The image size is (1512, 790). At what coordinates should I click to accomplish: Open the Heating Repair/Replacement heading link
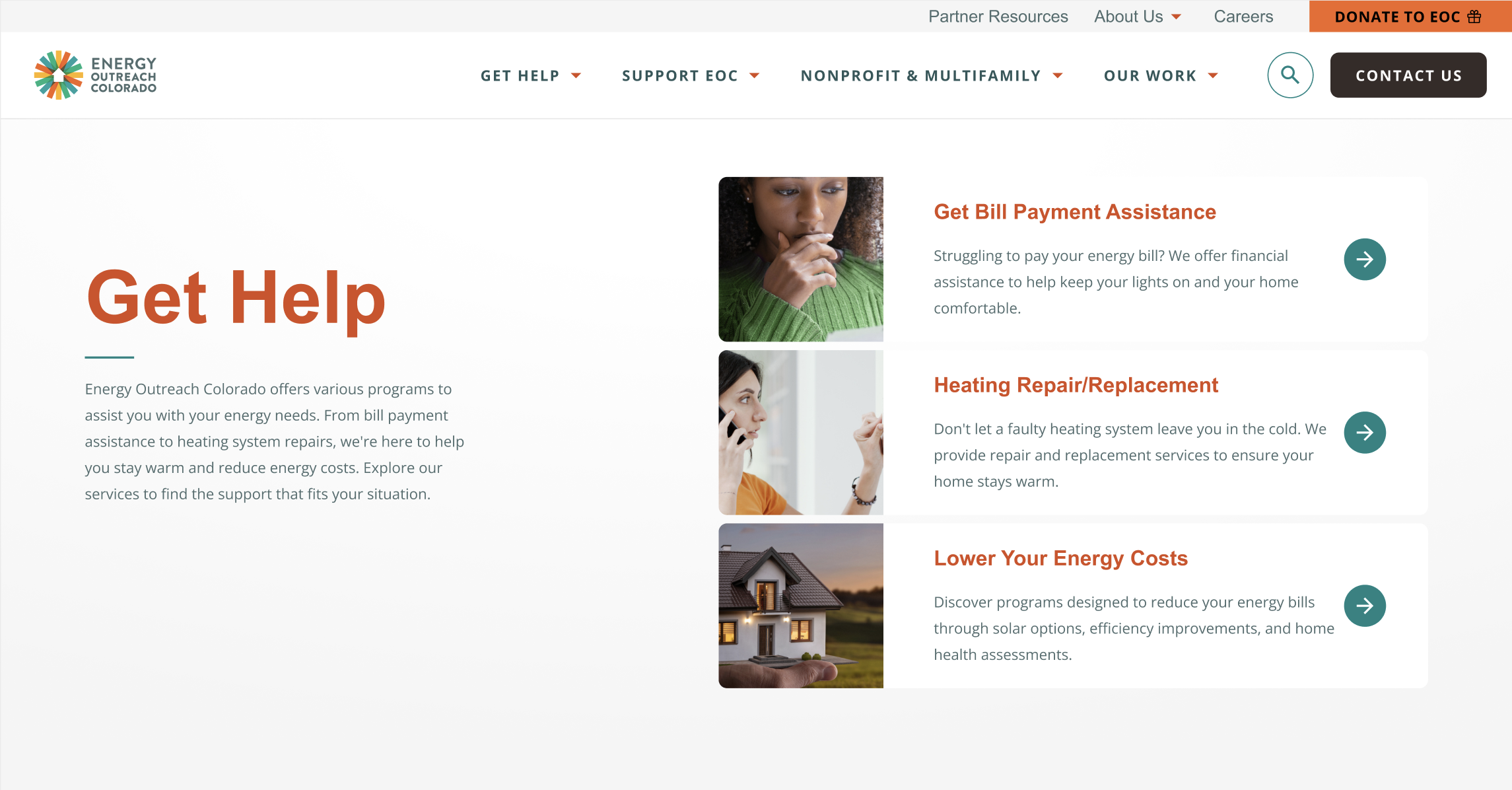pyautogui.click(x=1076, y=385)
